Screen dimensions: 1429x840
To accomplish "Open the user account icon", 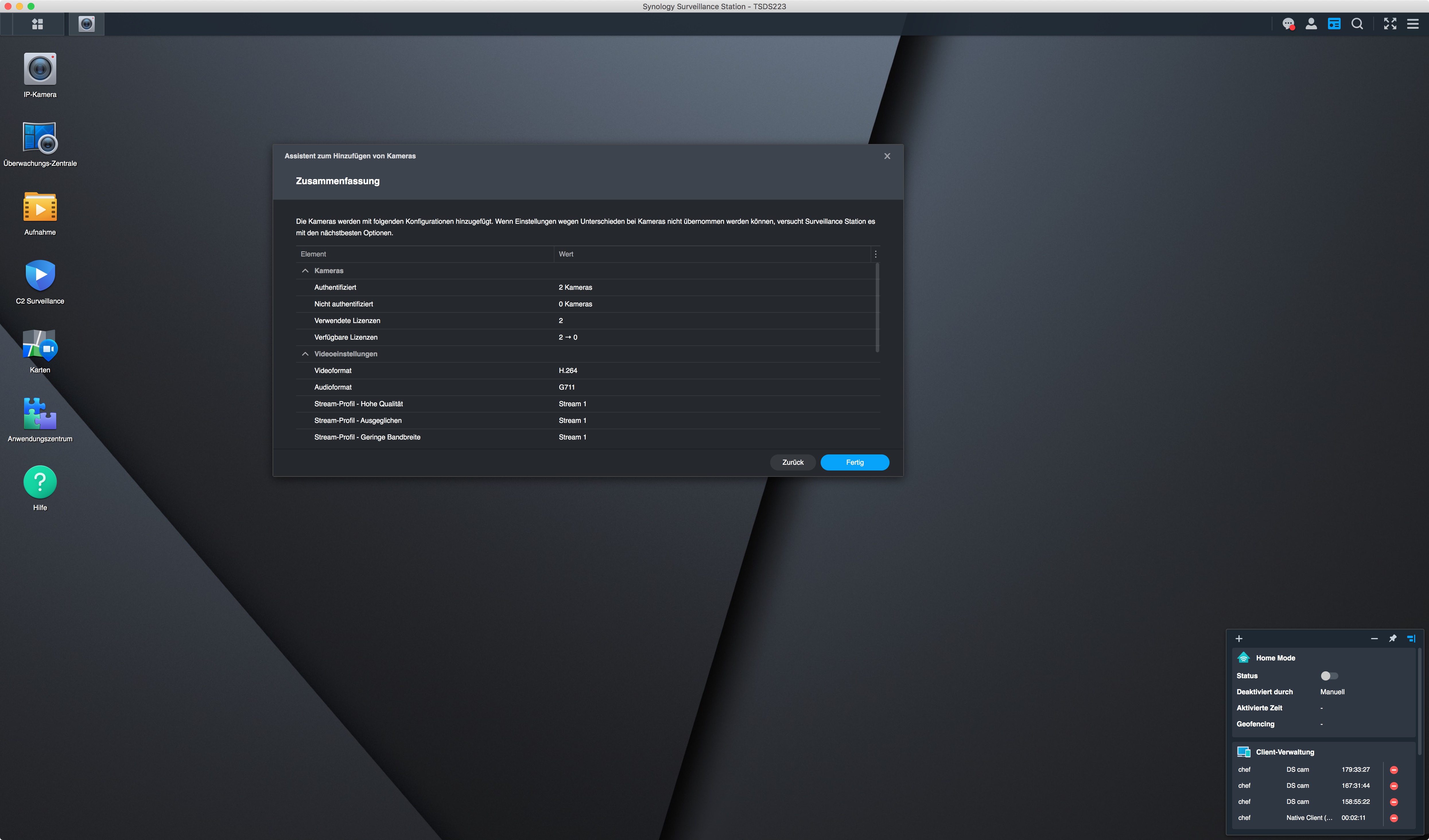I will point(1311,24).
